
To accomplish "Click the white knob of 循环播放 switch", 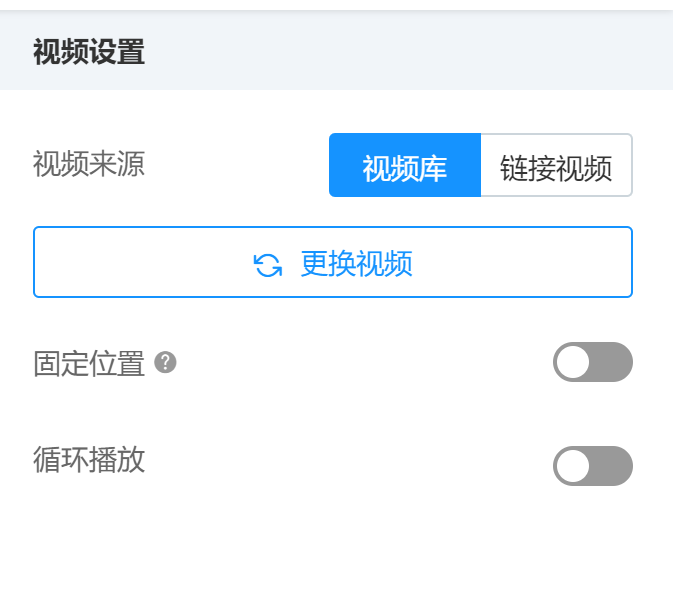I will (573, 466).
